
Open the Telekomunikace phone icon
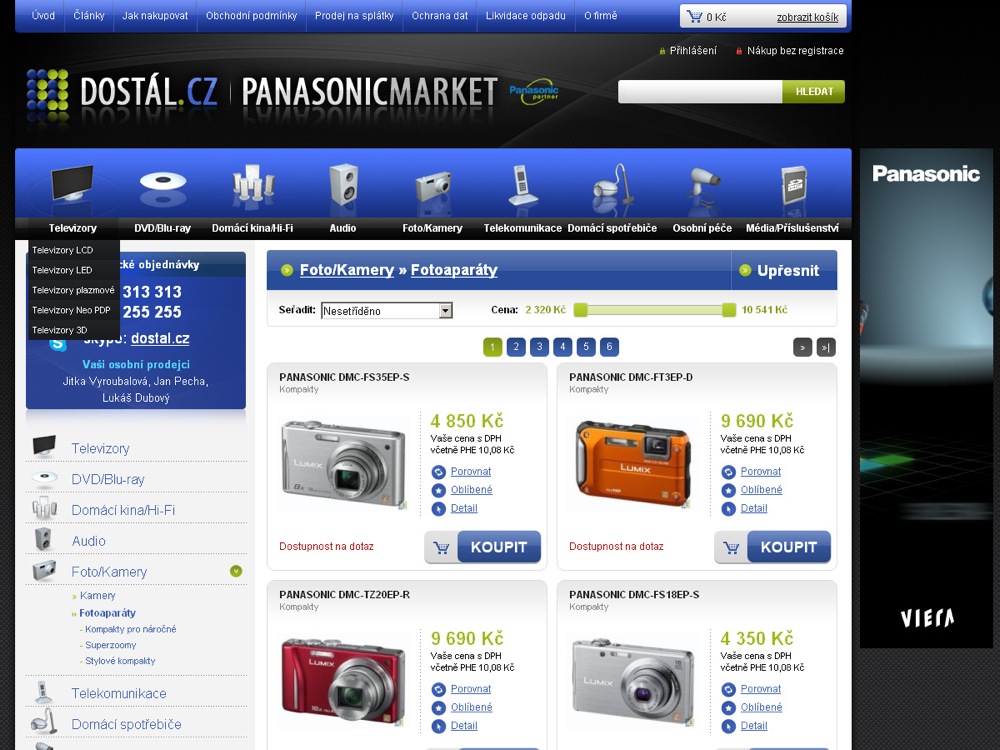coord(523,186)
